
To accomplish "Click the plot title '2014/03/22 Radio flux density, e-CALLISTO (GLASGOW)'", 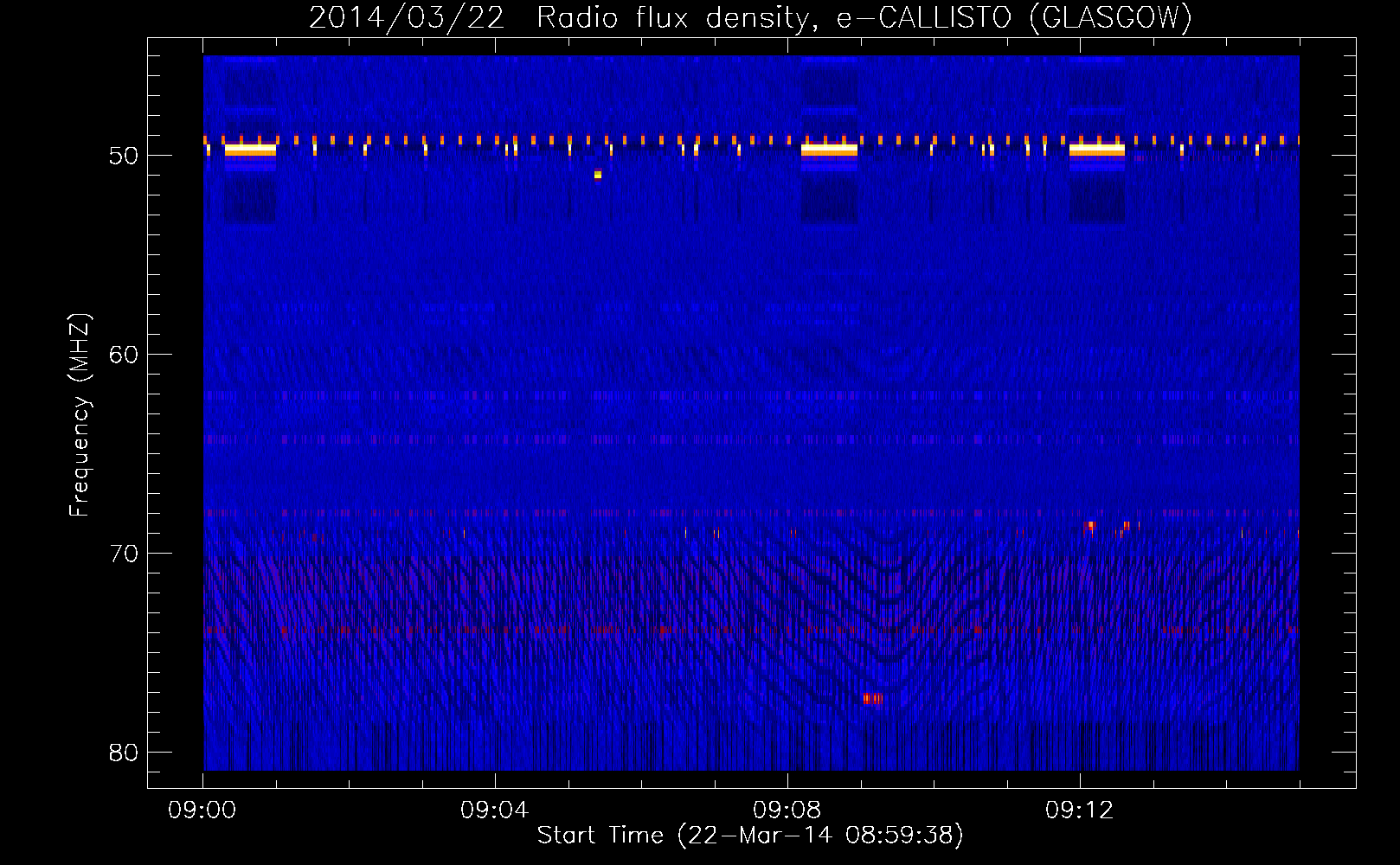I will point(750,17).
